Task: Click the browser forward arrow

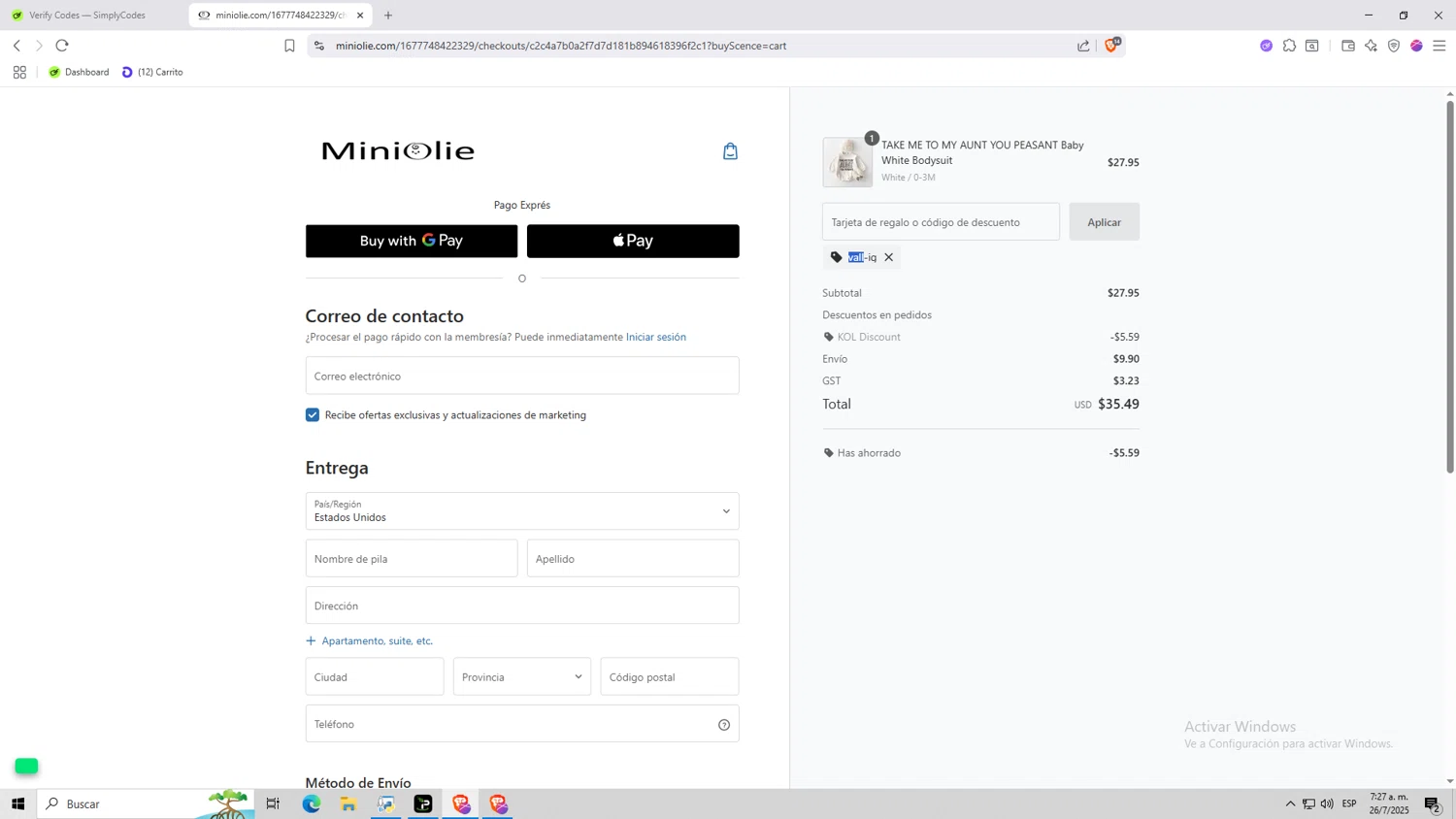Action: (39, 46)
